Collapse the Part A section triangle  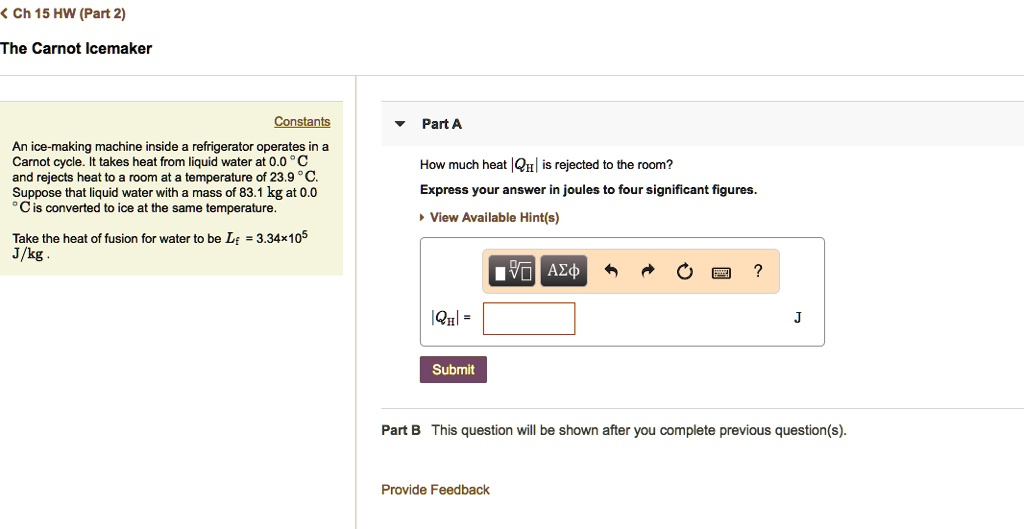click(400, 125)
